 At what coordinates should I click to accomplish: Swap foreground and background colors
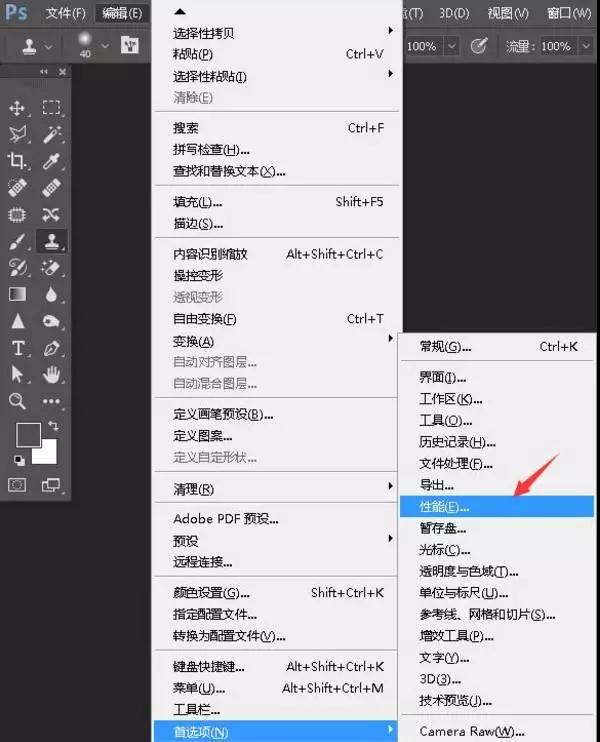(x=53, y=427)
